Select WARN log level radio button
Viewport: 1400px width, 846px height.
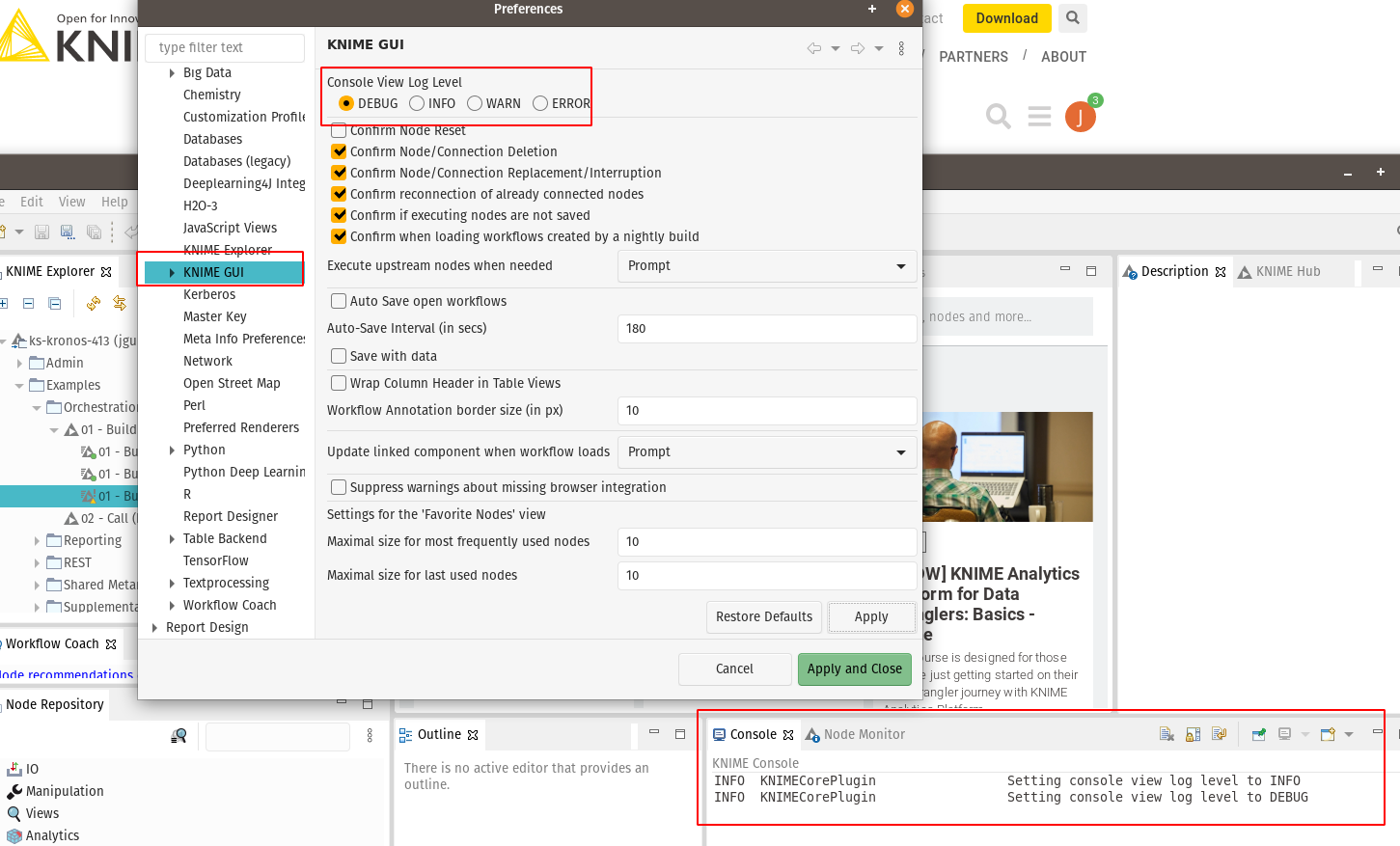[x=475, y=103]
